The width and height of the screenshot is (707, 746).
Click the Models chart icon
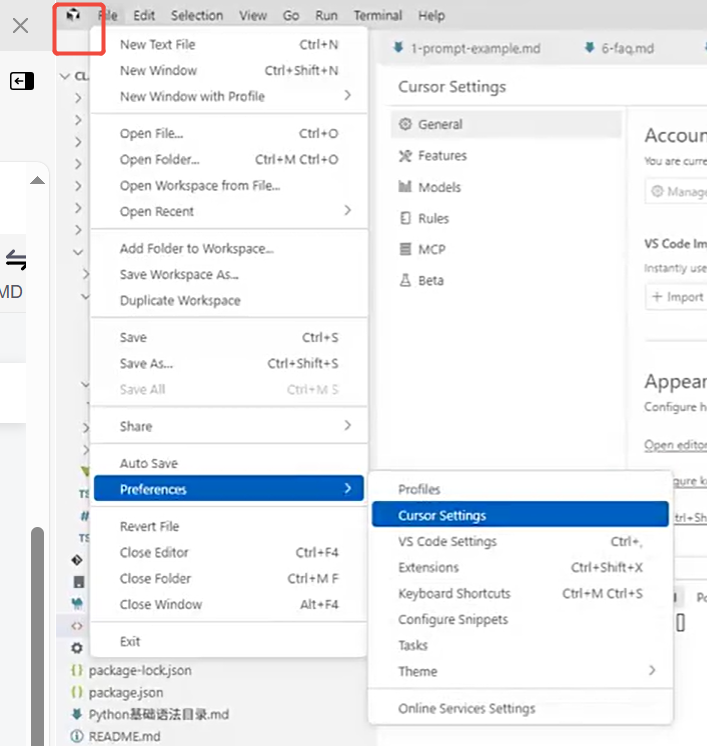coord(405,186)
